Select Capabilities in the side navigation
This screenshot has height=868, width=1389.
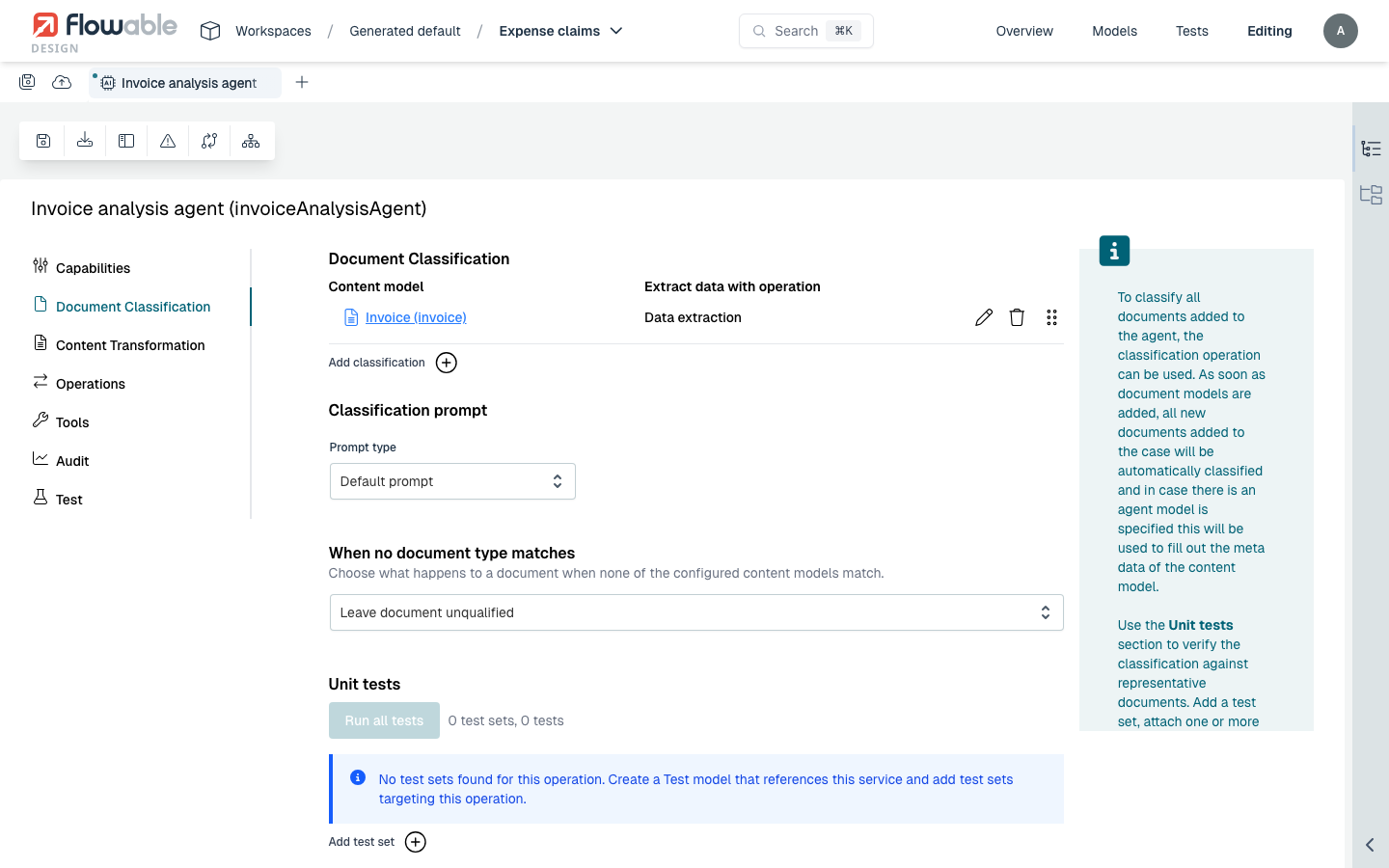click(93, 268)
